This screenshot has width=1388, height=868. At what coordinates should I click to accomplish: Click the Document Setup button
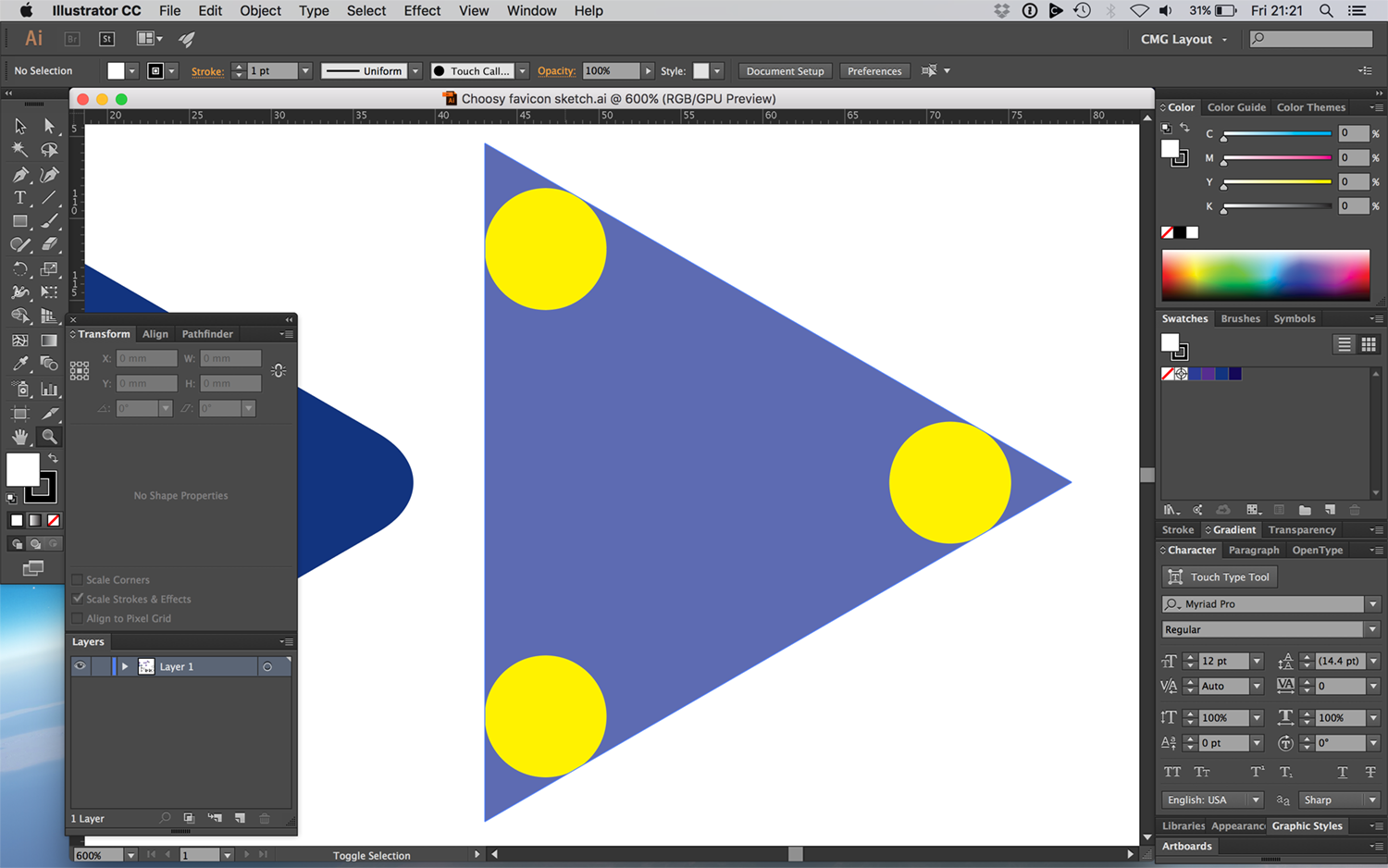pyautogui.click(x=785, y=71)
